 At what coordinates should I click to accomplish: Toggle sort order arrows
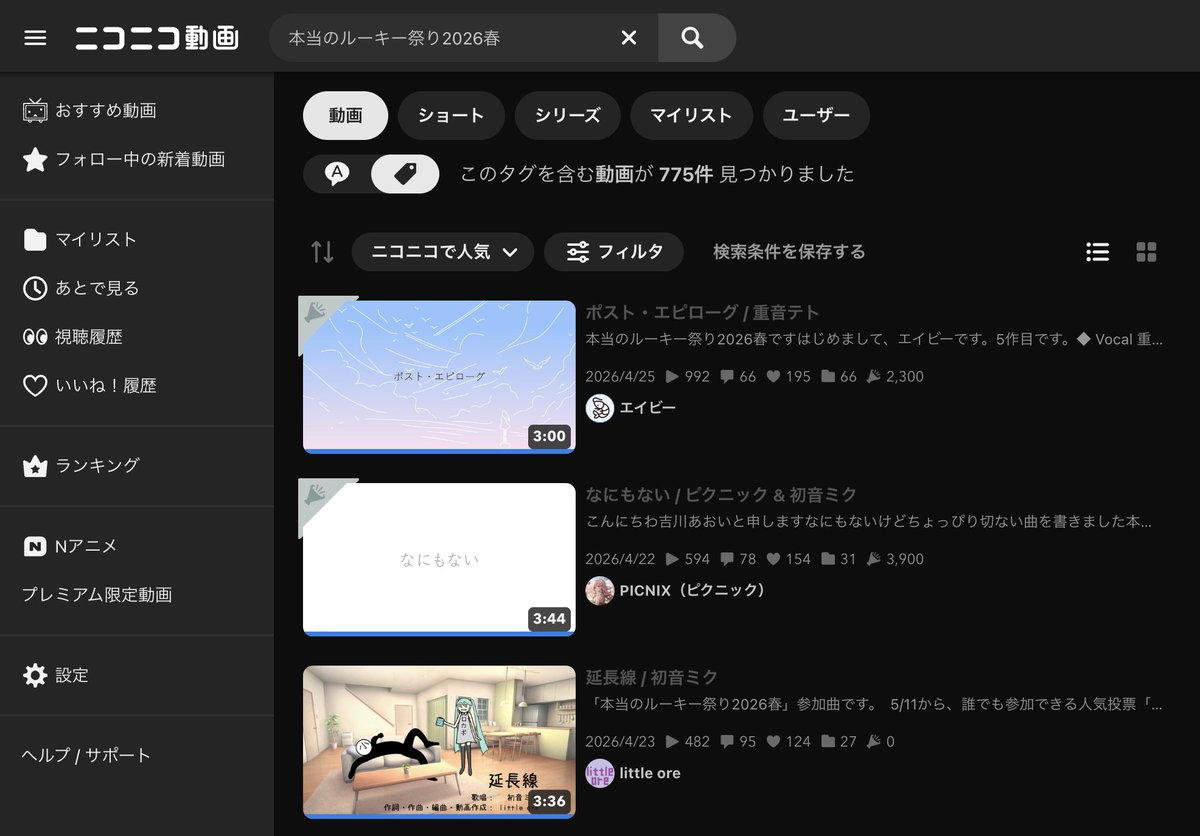[322, 252]
